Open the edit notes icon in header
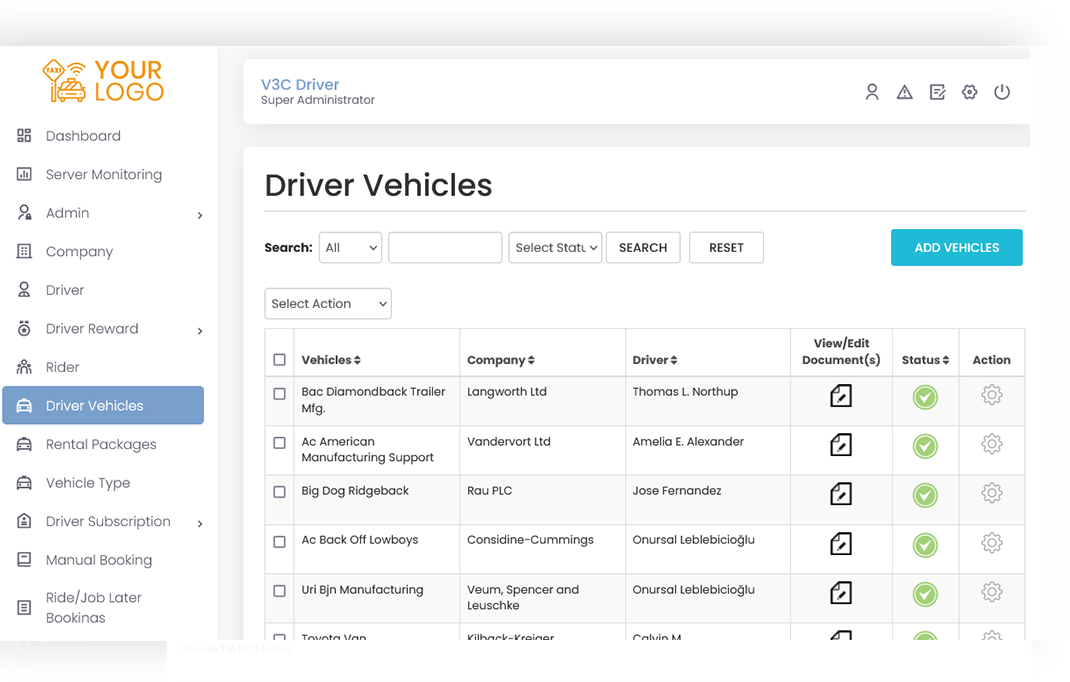This screenshot has height=682, width=1070. pyautogui.click(x=937, y=92)
